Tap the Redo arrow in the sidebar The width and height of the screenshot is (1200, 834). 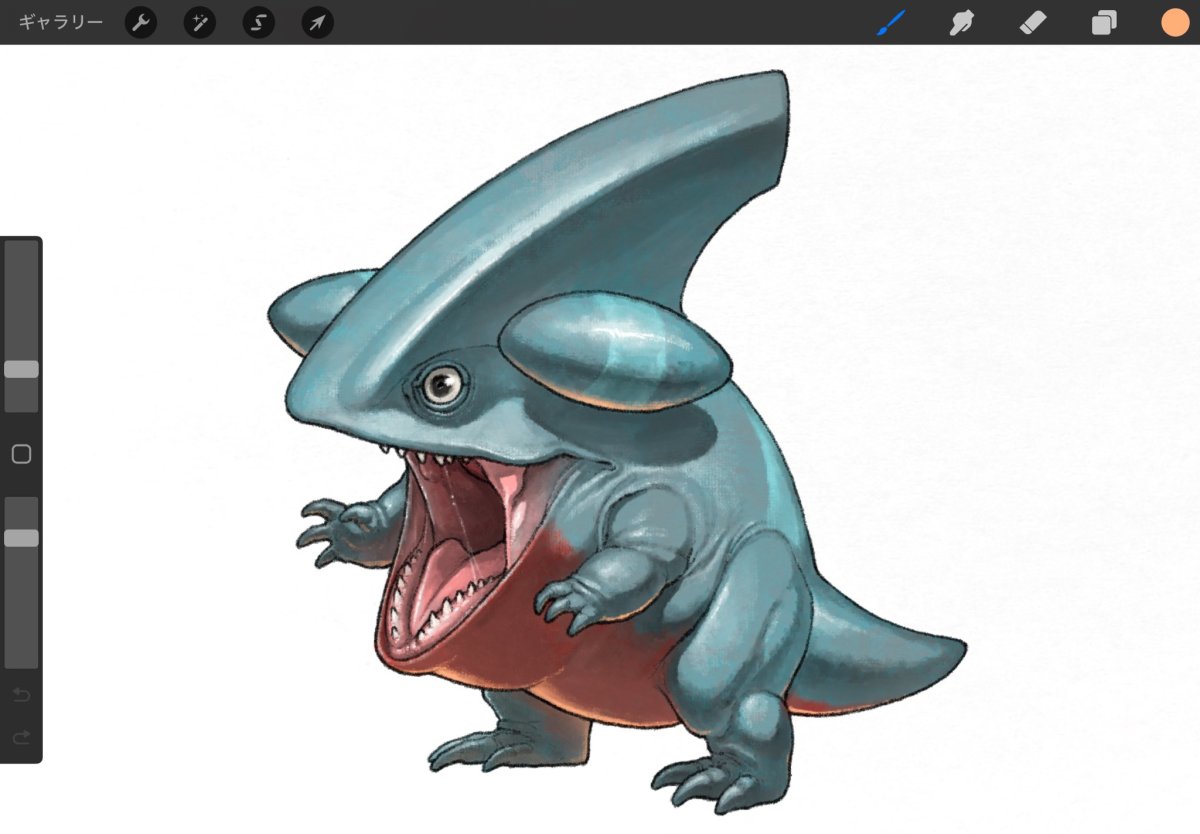point(21,737)
